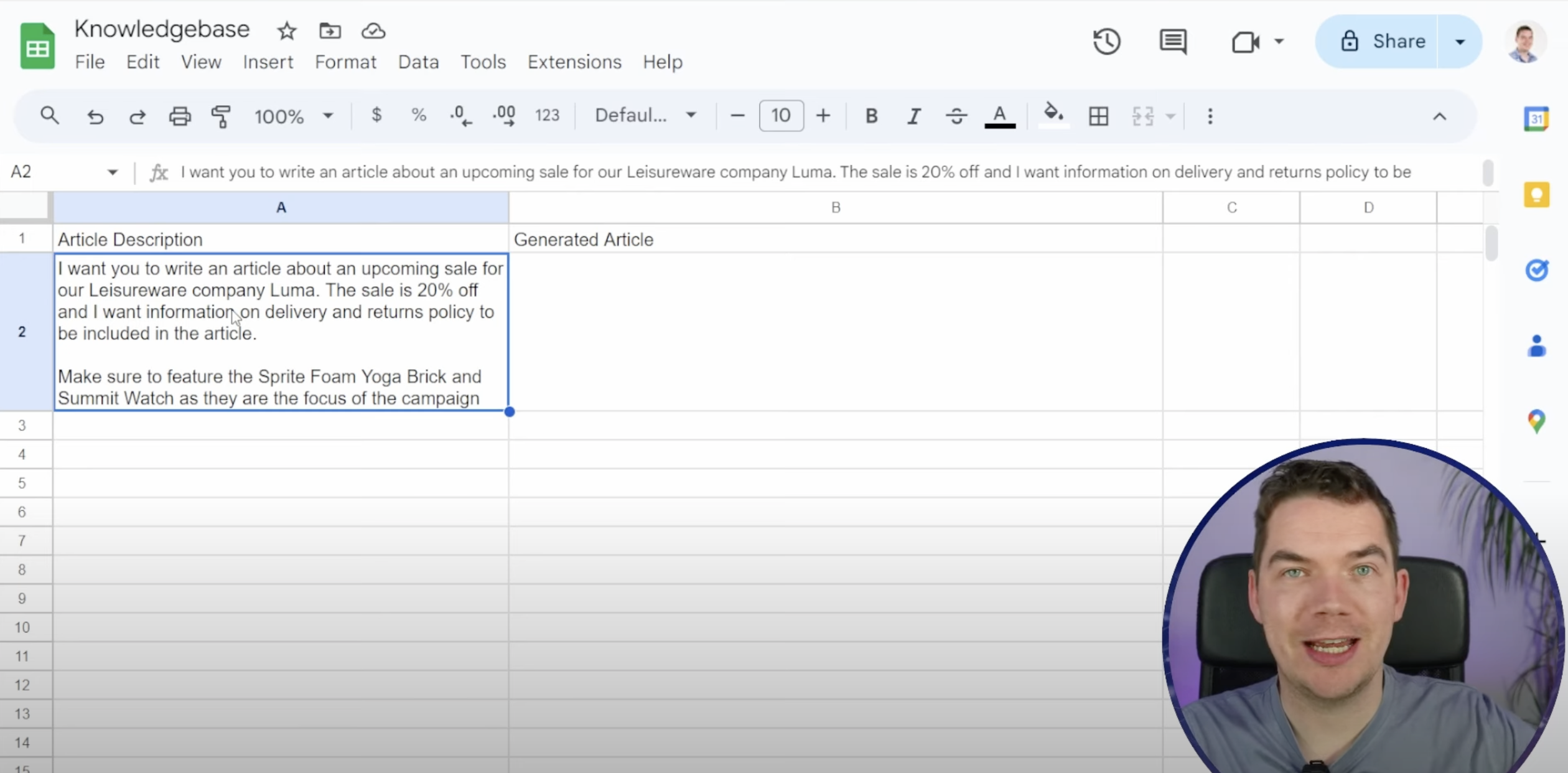1568x773 pixels.
Task: Click the undo arrow icon
Action: click(x=95, y=116)
